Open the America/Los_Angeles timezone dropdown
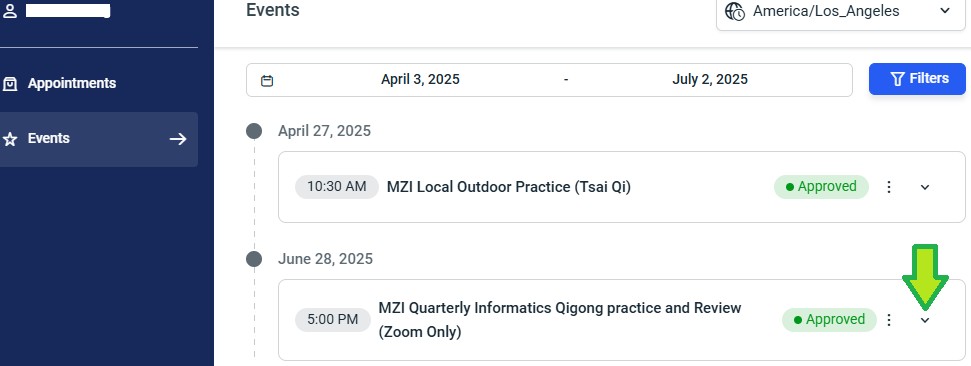Image resolution: width=971 pixels, height=366 pixels. coord(840,12)
